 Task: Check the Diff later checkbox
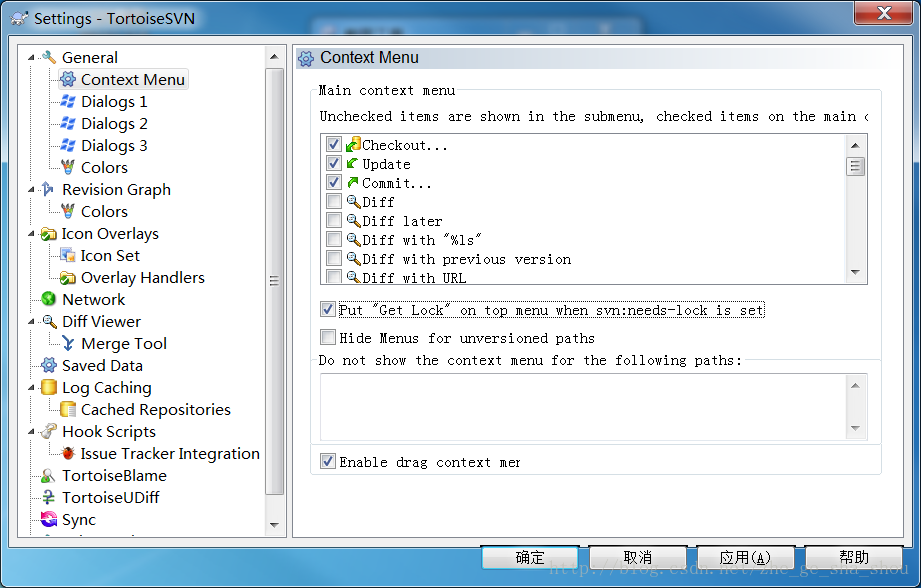coord(334,221)
